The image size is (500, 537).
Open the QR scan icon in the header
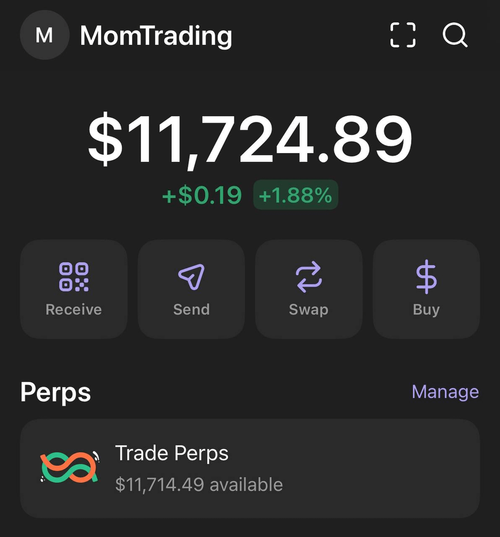[x=403, y=35]
